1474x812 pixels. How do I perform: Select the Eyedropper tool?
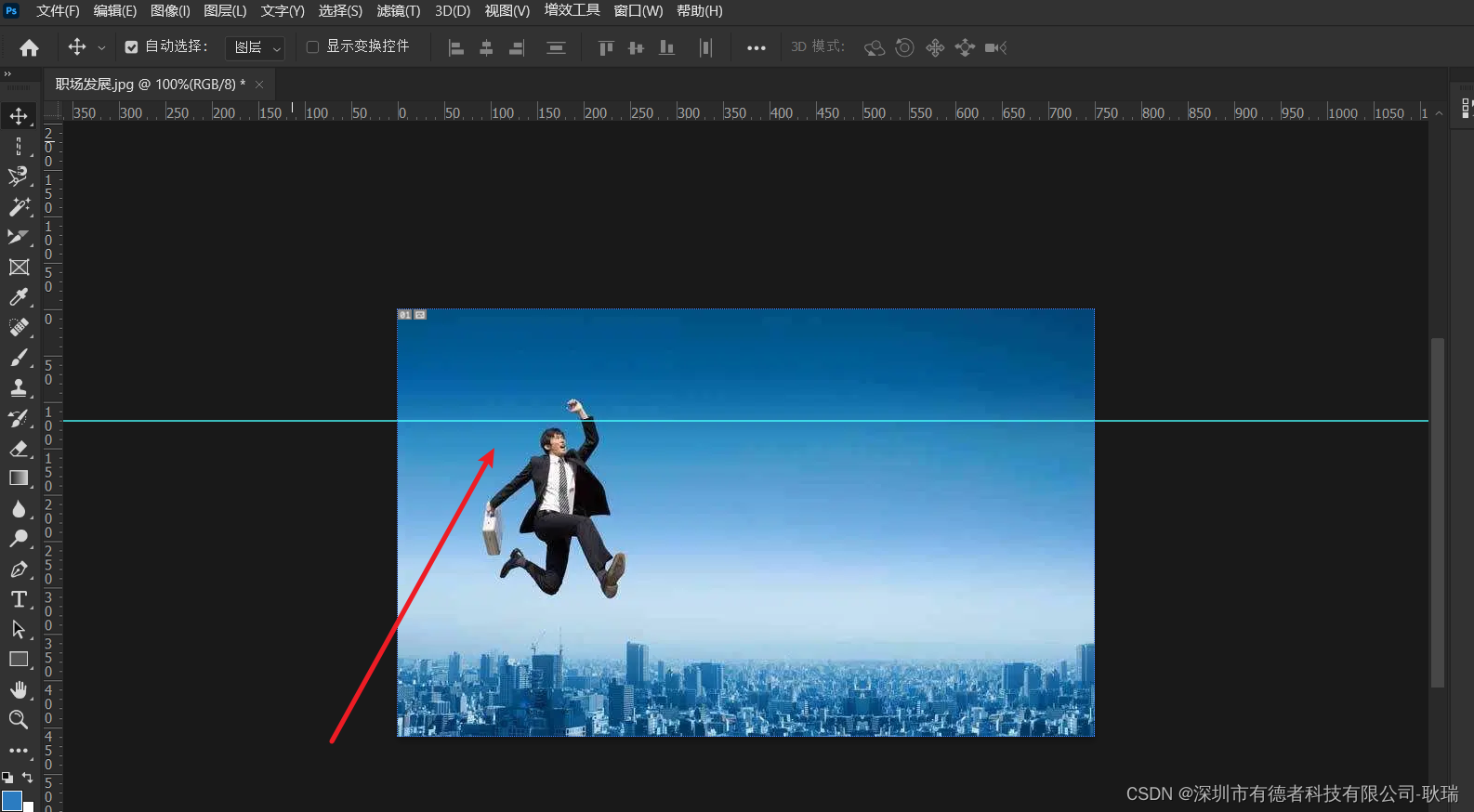click(19, 297)
